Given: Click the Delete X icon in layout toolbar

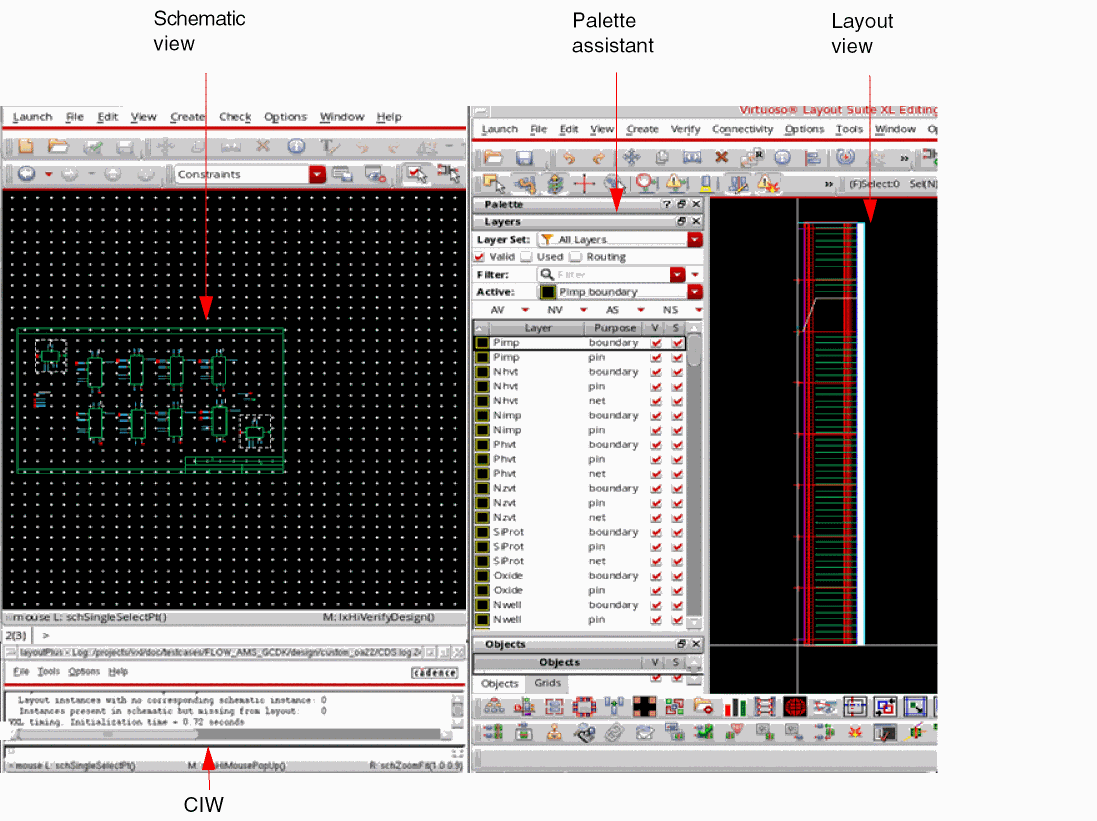Looking at the screenshot, I should tap(720, 158).
